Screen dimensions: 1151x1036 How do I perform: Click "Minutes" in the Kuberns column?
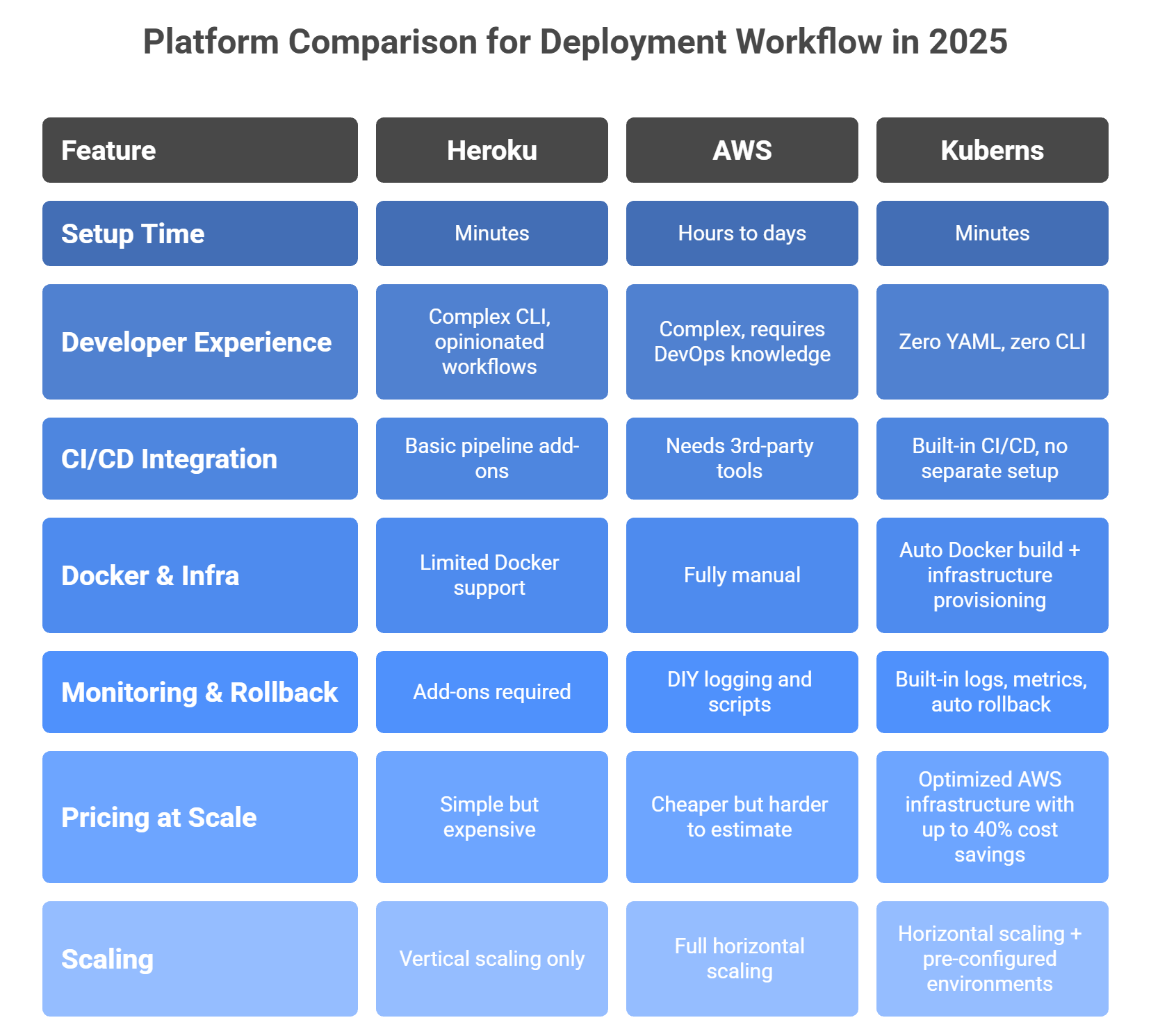[993, 233]
